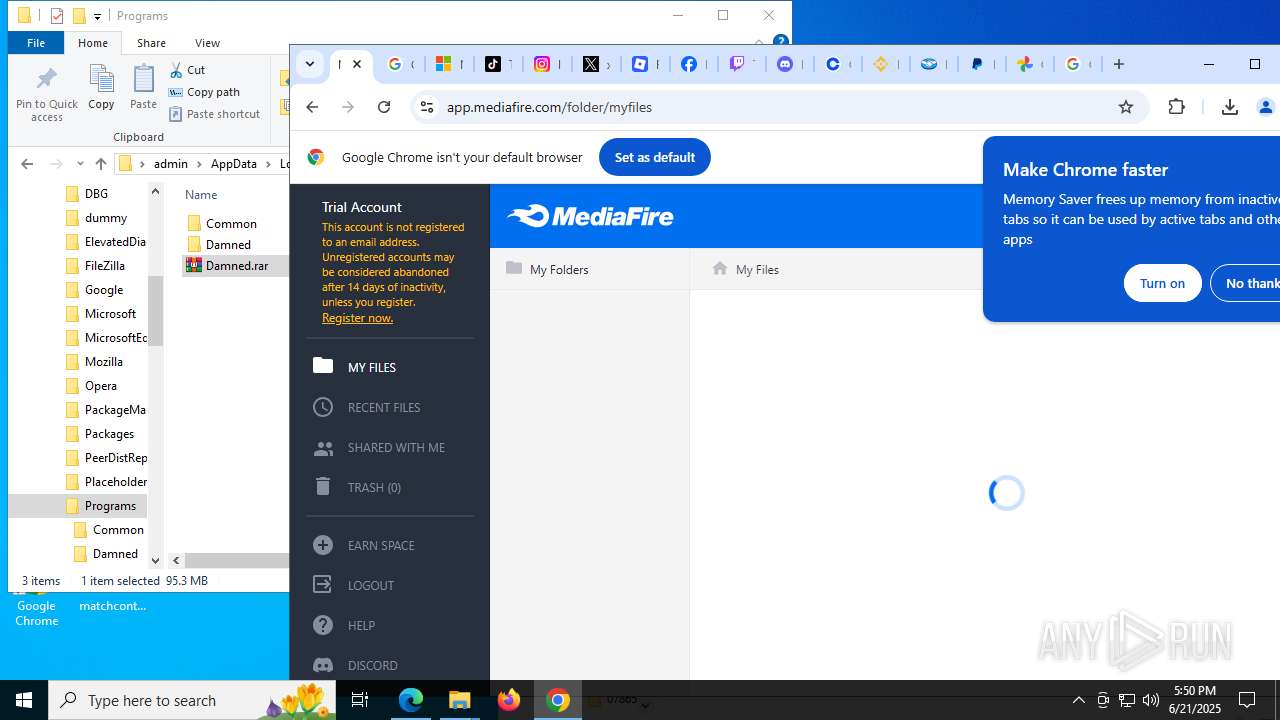Click Copy path in ribbon
The width and height of the screenshot is (1280, 720).
[204, 92]
